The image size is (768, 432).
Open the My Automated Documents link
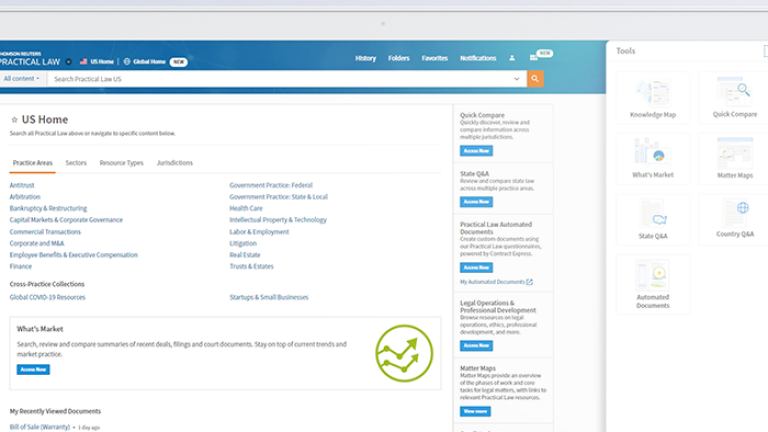click(x=492, y=282)
